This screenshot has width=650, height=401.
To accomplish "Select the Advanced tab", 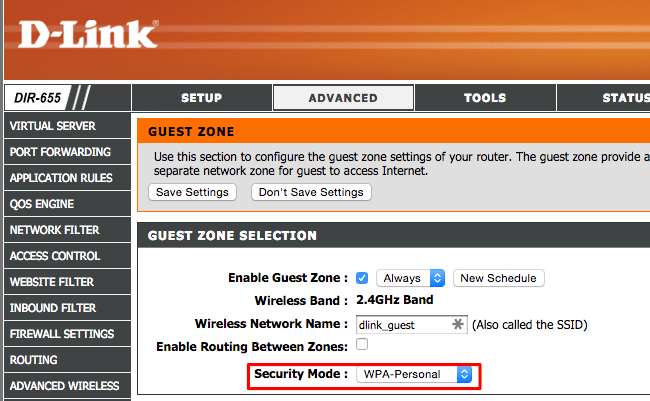I will pyautogui.click(x=343, y=98).
